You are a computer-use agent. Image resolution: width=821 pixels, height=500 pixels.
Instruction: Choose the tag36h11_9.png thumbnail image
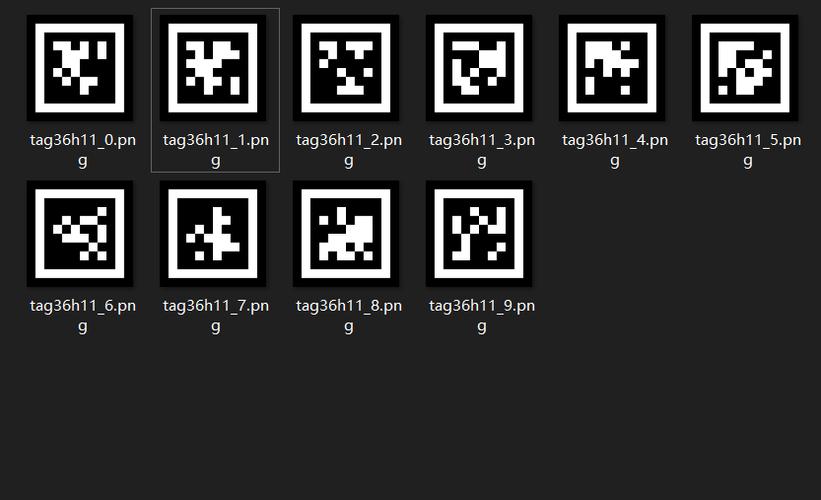click(x=479, y=234)
